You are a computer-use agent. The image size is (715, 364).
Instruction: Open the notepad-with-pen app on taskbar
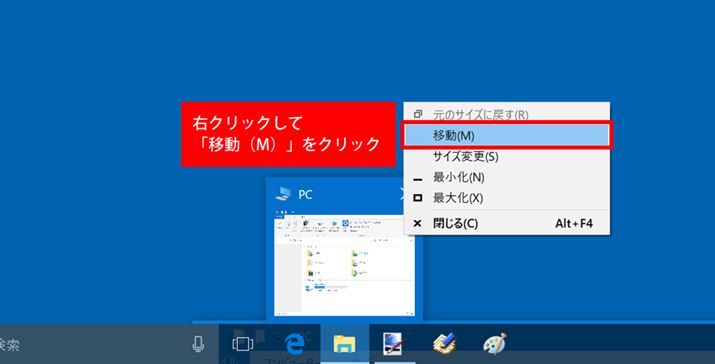click(x=445, y=343)
